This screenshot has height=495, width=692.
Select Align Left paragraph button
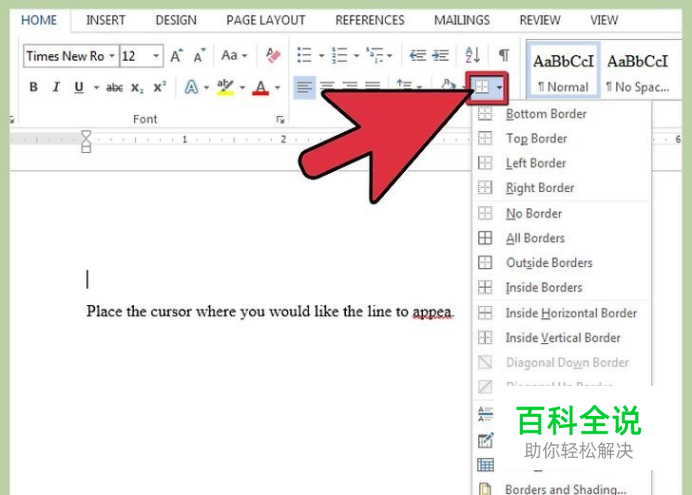[x=304, y=87]
